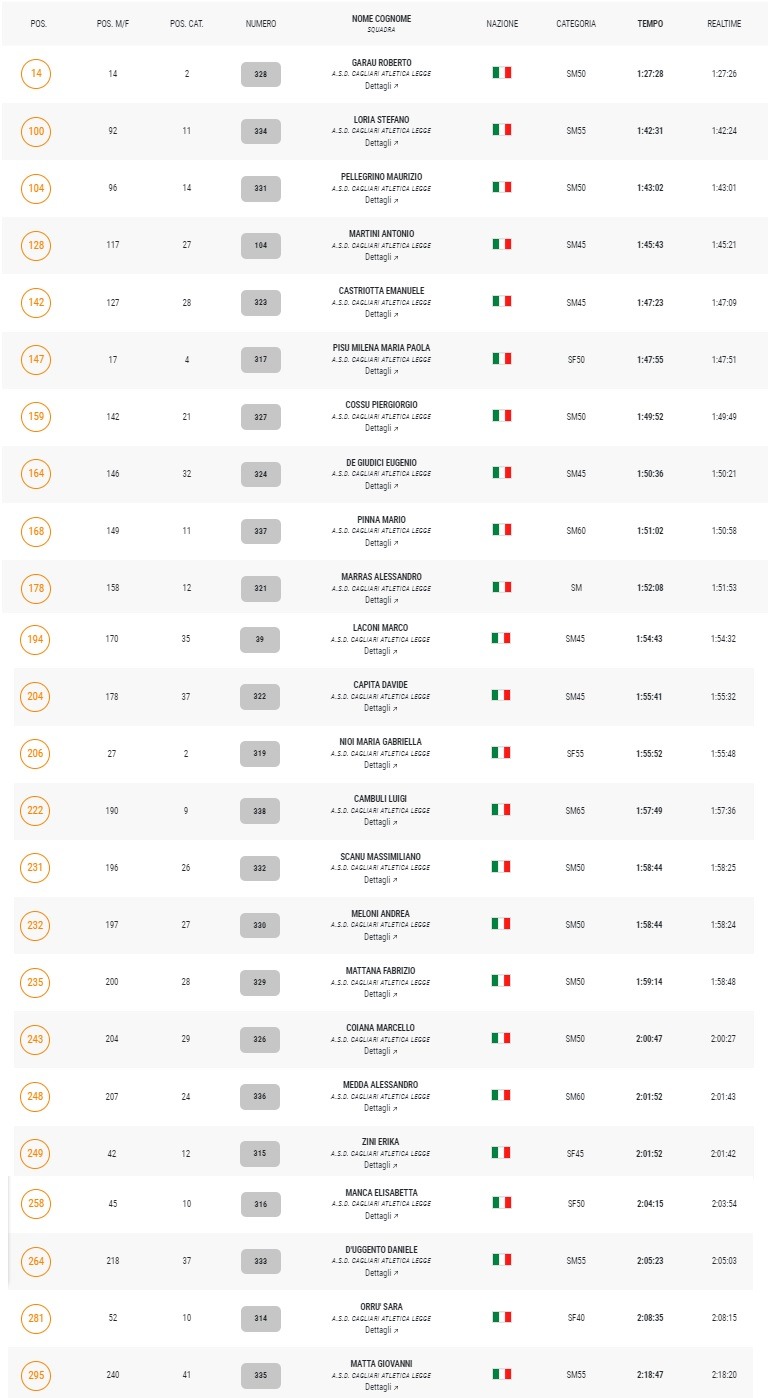Open Dettagli link under Coiana Marcello

coord(381,1051)
